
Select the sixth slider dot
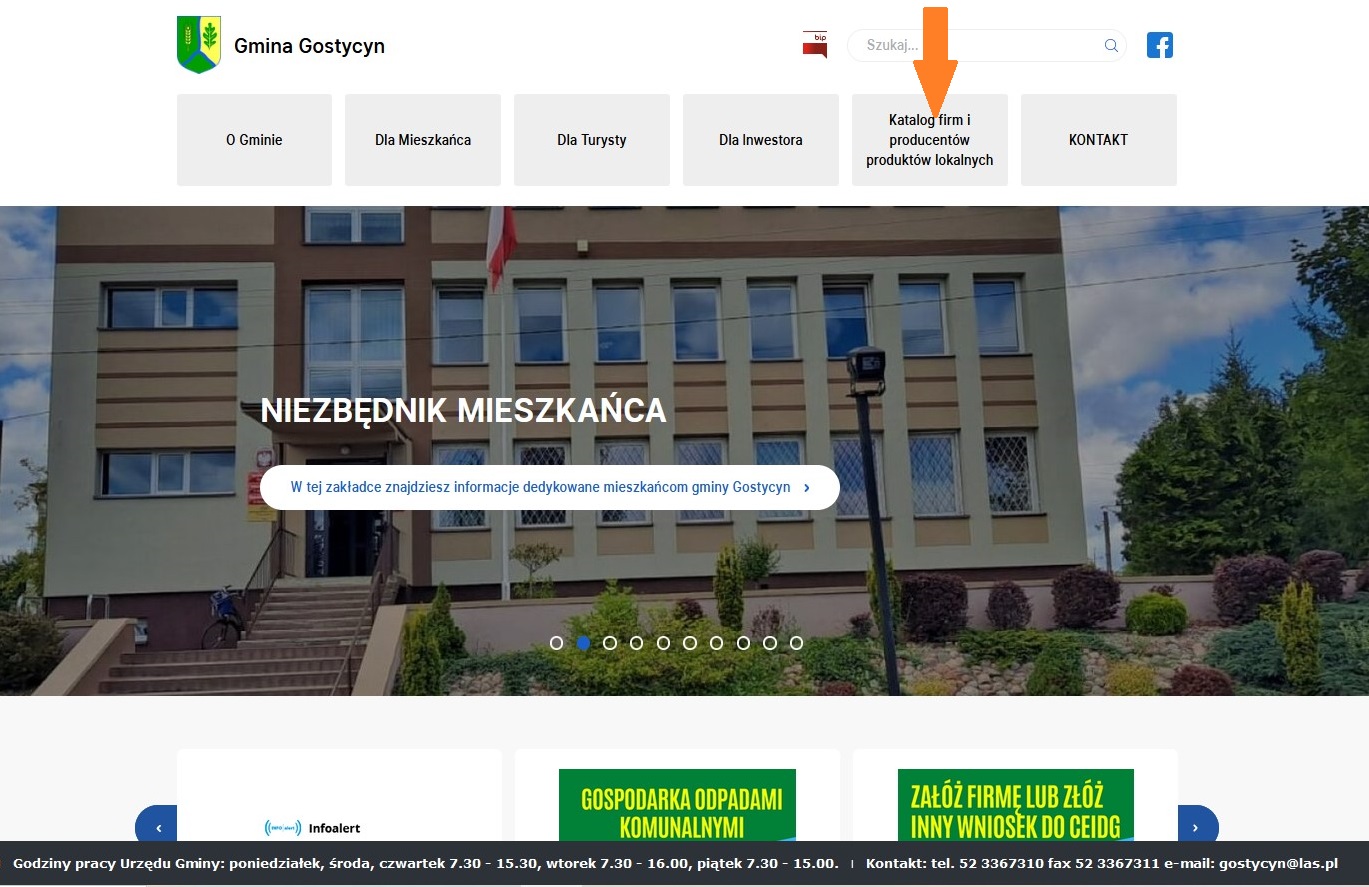pyautogui.click(x=690, y=643)
